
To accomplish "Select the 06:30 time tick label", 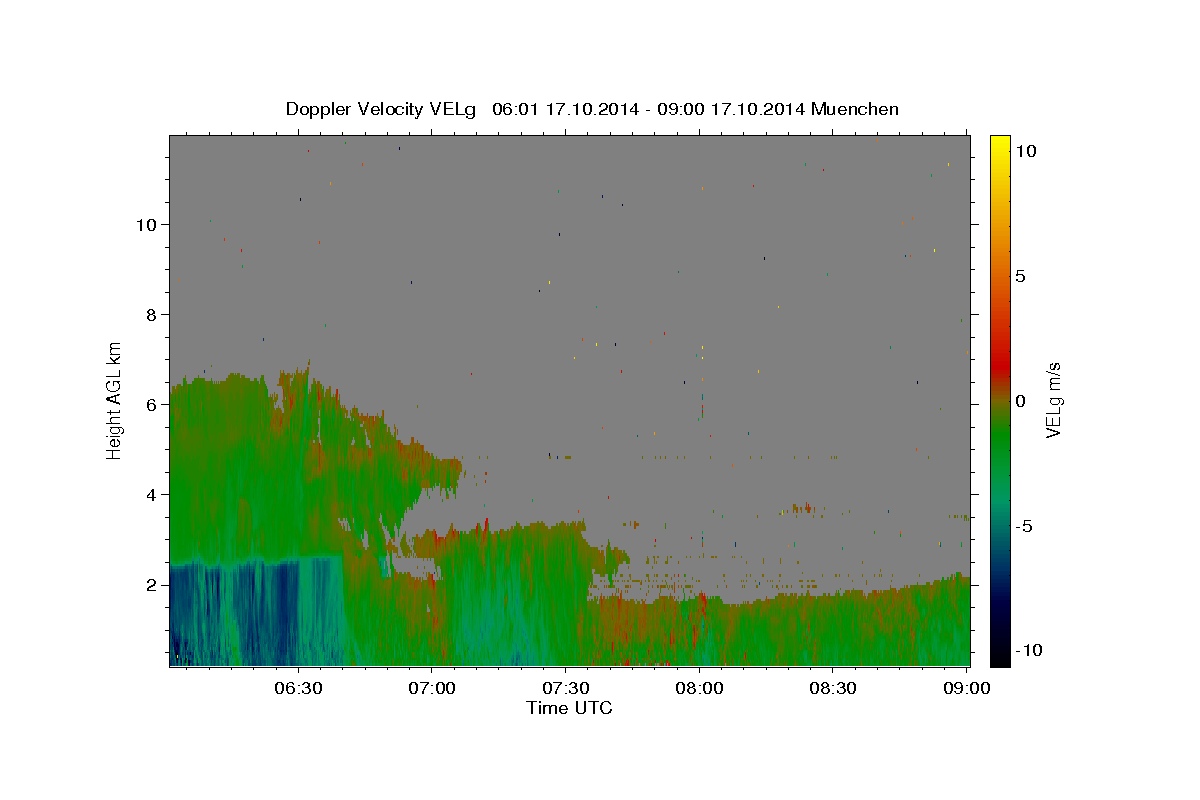I will [299, 688].
